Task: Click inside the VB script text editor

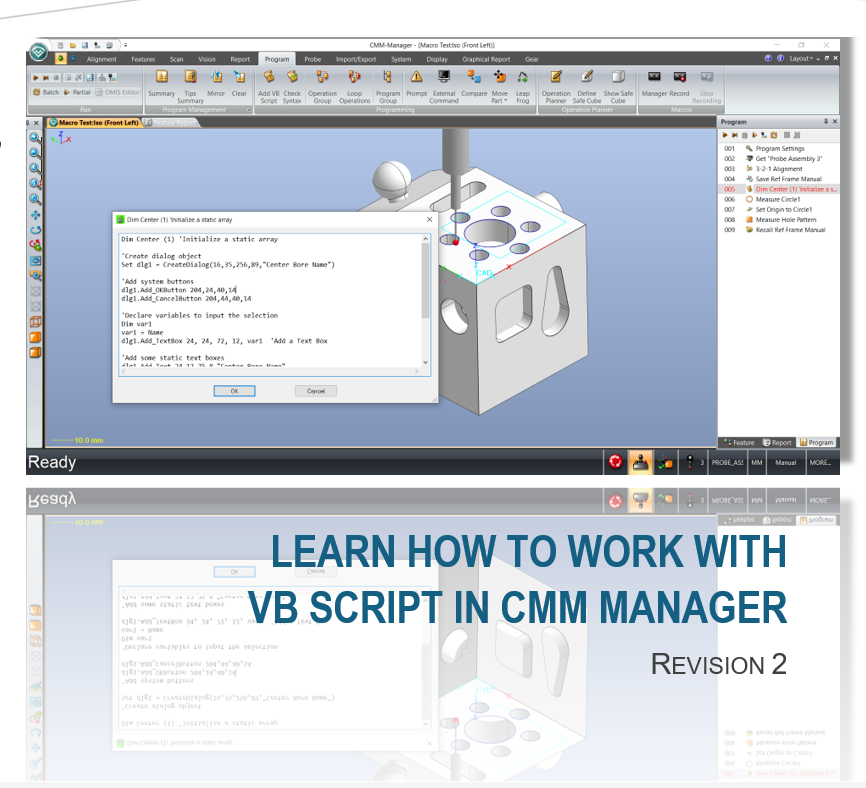Action: point(270,300)
